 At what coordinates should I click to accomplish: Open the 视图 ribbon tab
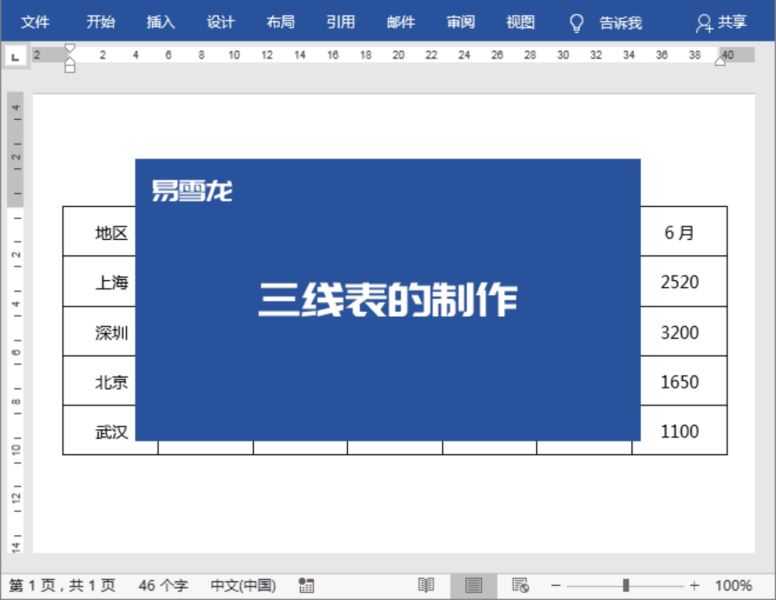click(x=521, y=22)
